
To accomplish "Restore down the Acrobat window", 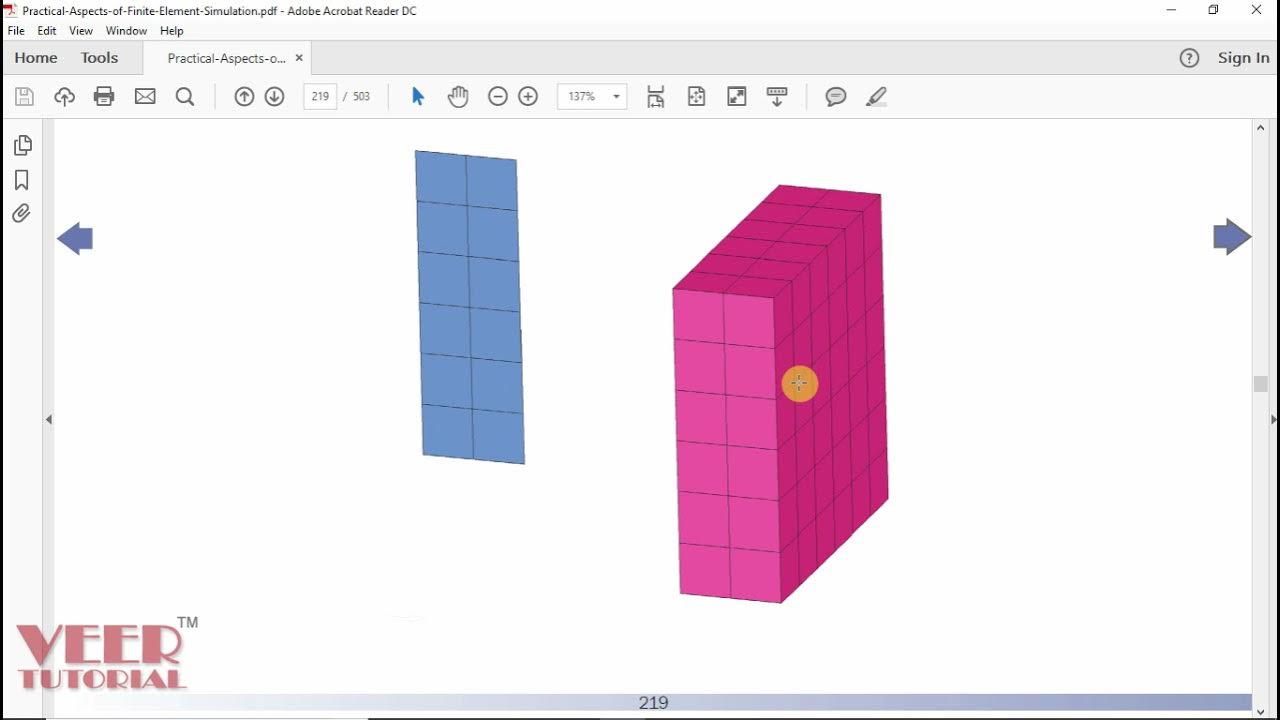I will (x=1213, y=10).
